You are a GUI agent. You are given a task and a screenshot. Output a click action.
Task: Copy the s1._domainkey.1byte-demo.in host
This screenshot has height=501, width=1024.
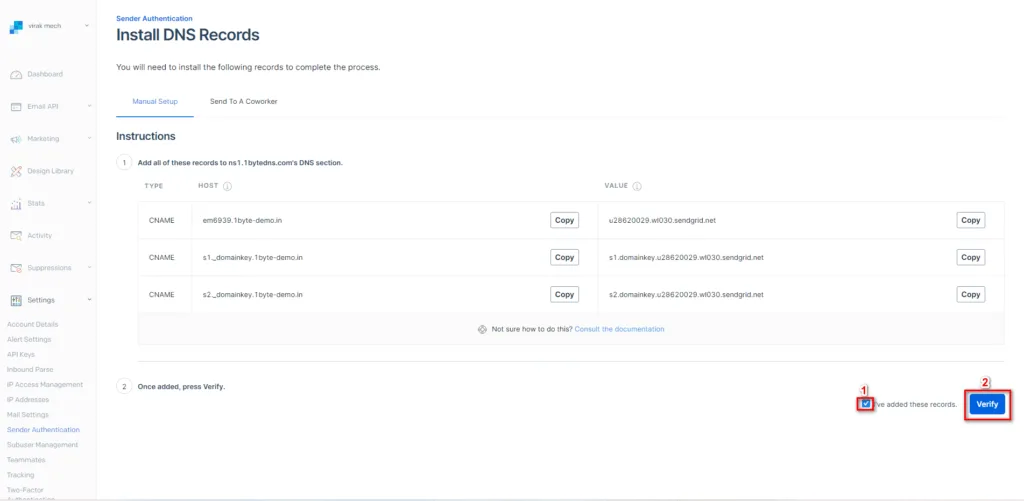[x=564, y=257]
